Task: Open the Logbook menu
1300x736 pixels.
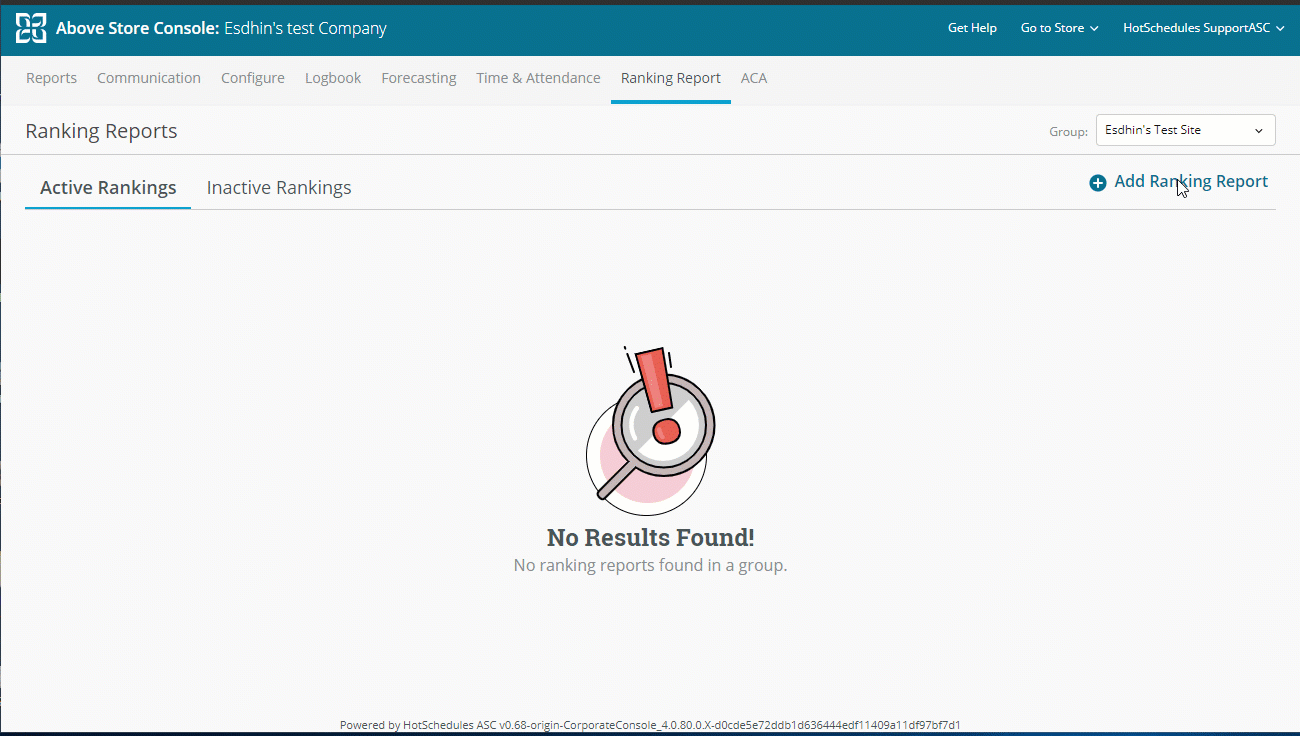Action: click(x=333, y=78)
